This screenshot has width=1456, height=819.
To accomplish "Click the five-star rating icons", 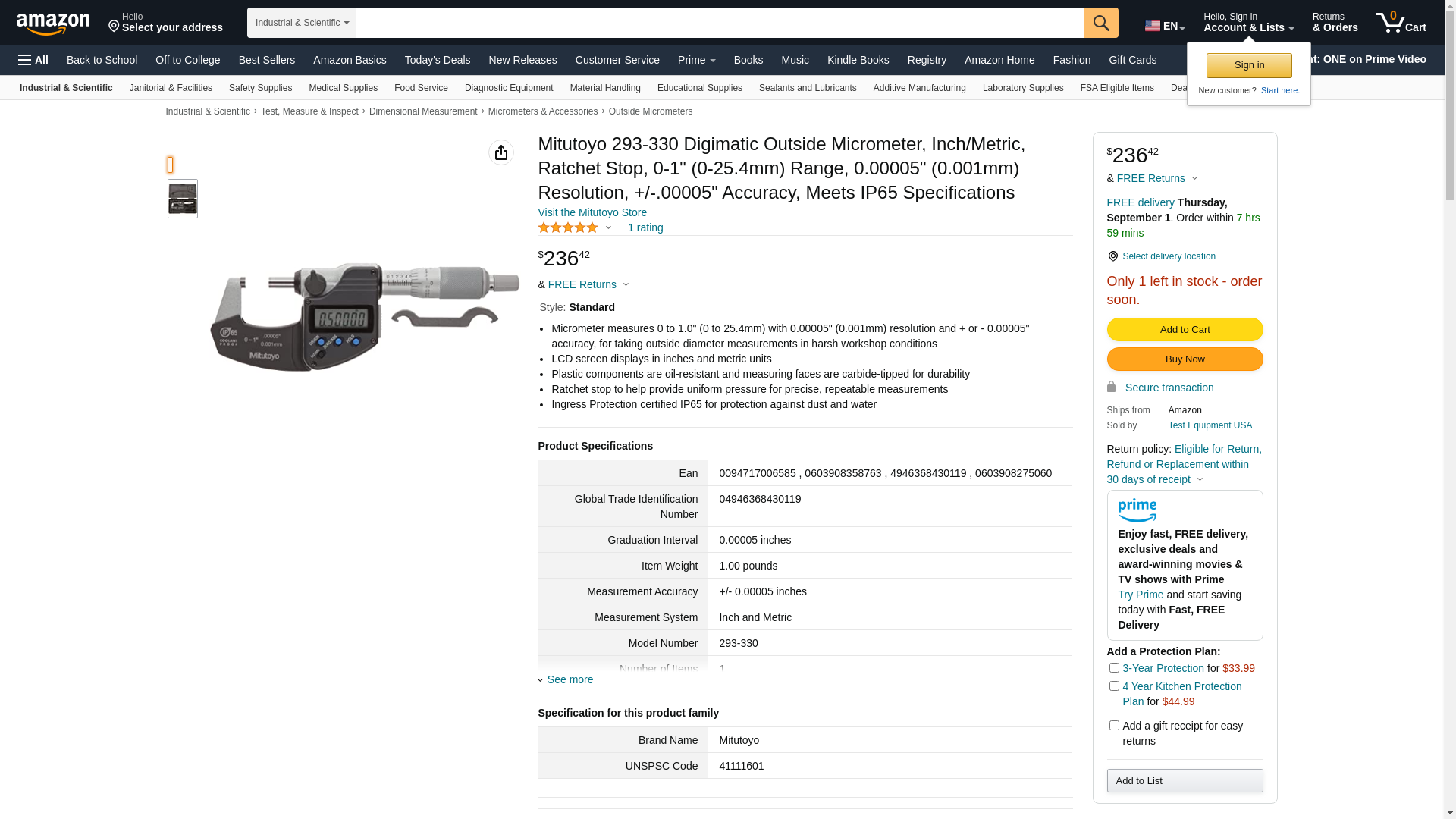I will coord(568,227).
